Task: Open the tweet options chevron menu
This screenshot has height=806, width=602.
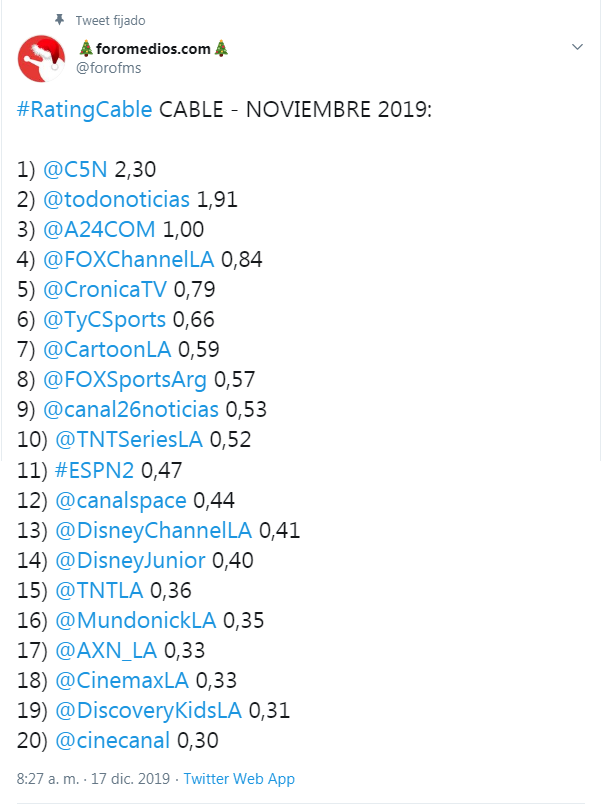Action: pos(577,47)
